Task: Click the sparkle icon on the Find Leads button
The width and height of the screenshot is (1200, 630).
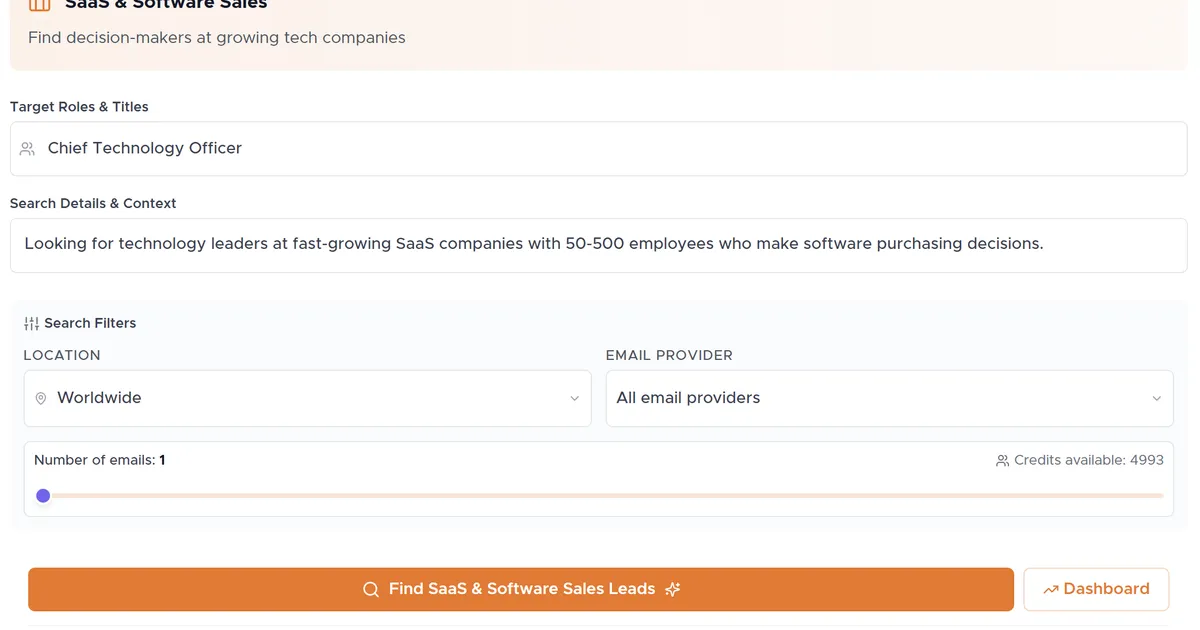Action: coord(673,589)
